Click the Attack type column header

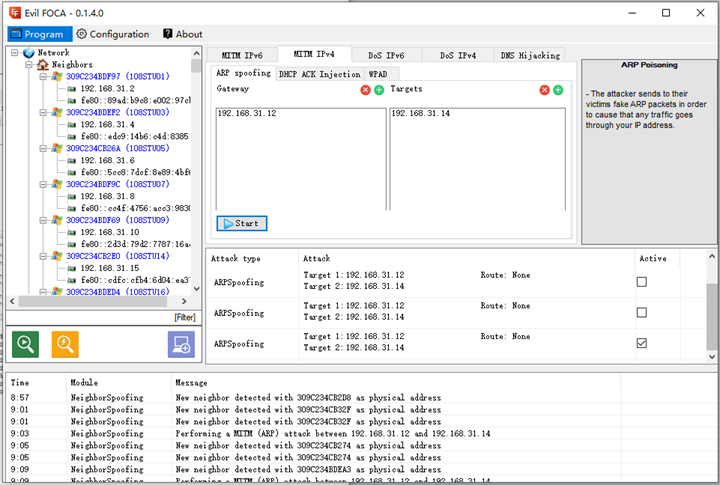pyautogui.click(x=236, y=259)
